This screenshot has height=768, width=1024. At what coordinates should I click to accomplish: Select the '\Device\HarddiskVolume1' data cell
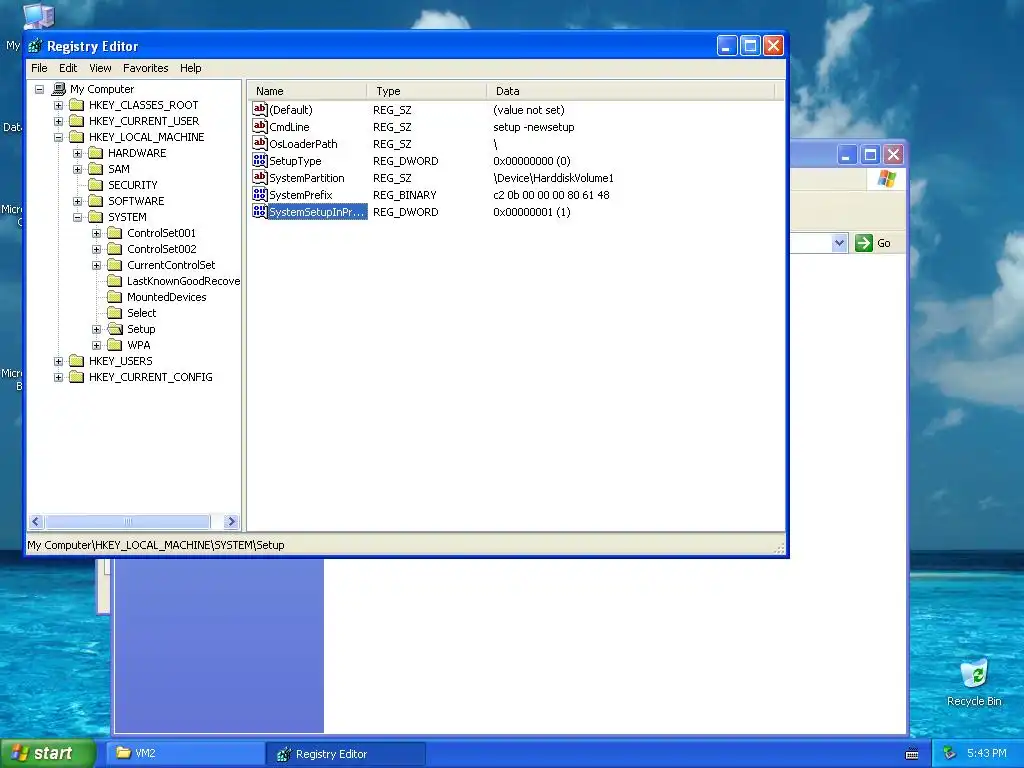click(x=553, y=178)
